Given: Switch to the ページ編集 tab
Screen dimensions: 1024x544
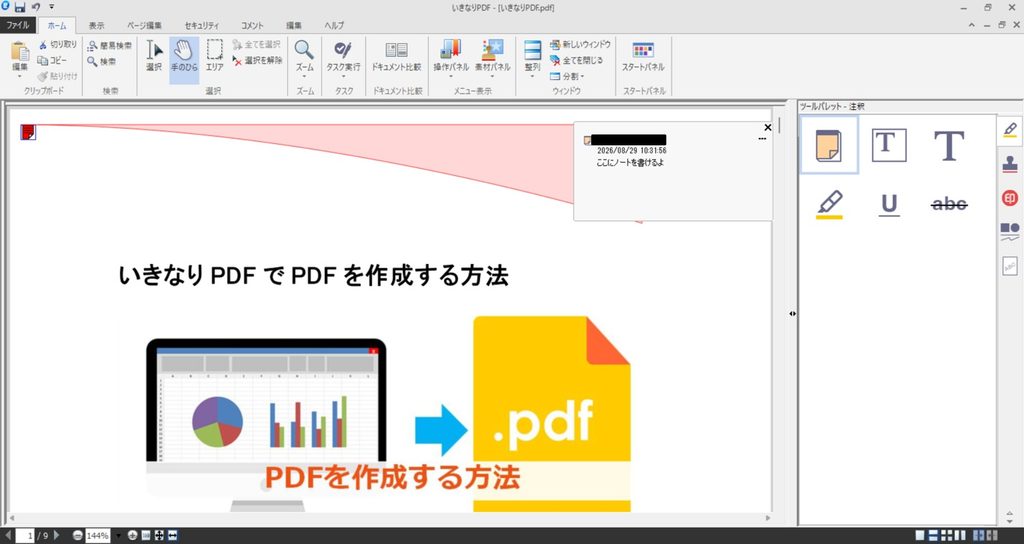Looking at the screenshot, I should click(144, 25).
